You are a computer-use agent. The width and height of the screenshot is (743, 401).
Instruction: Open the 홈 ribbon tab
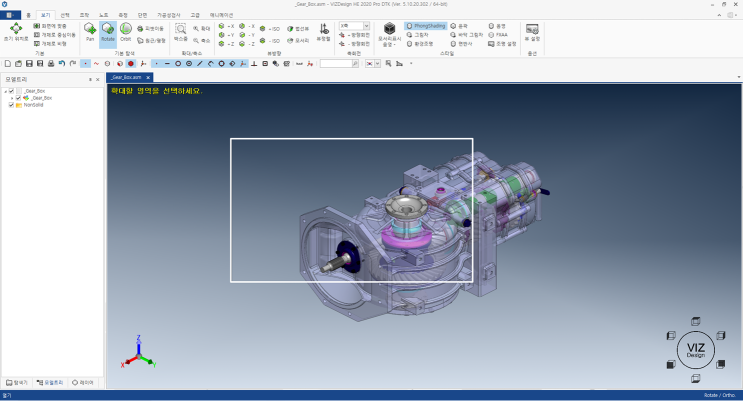(28, 15)
